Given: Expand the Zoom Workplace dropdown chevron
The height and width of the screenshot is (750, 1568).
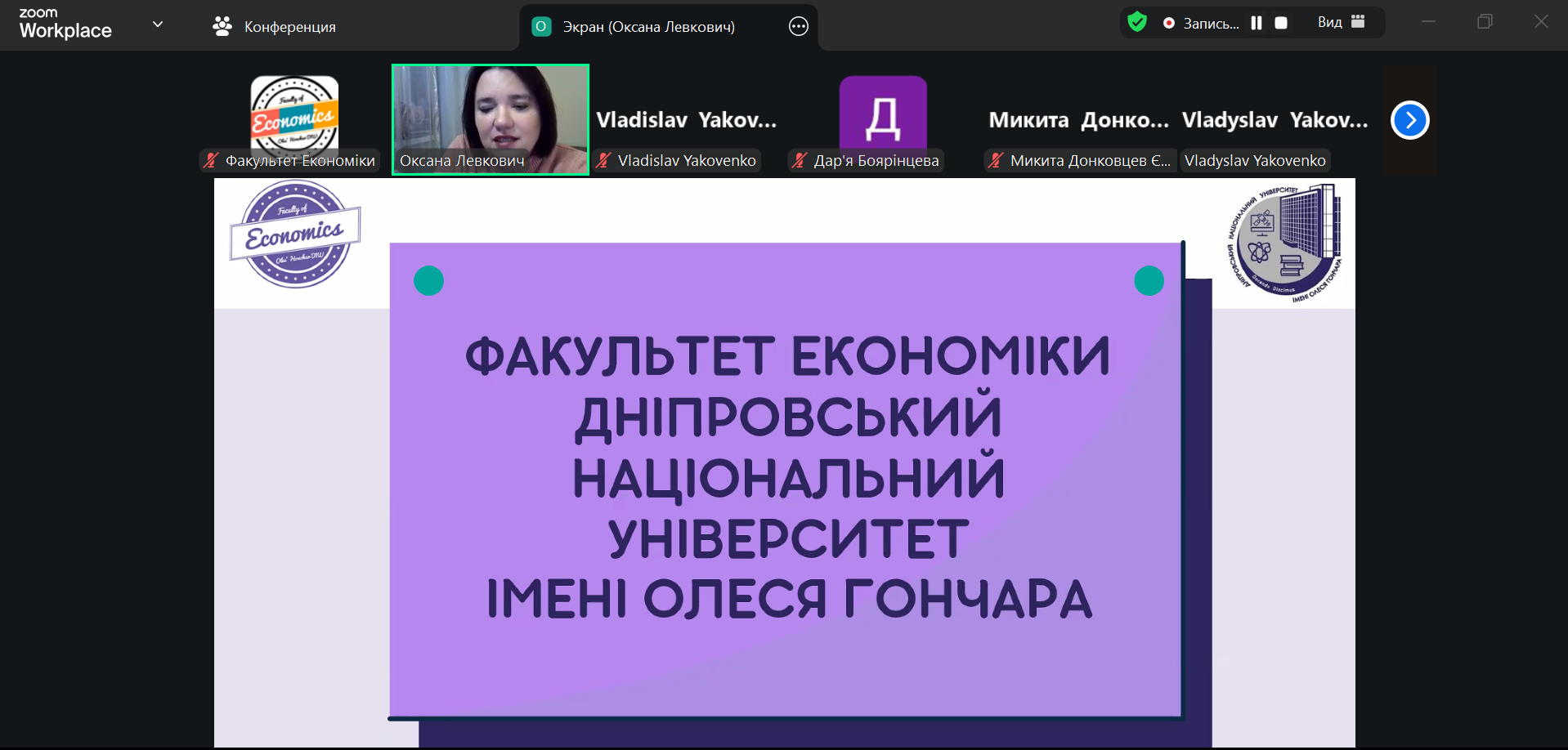Looking at the screenshot, I should coord(158,25).
